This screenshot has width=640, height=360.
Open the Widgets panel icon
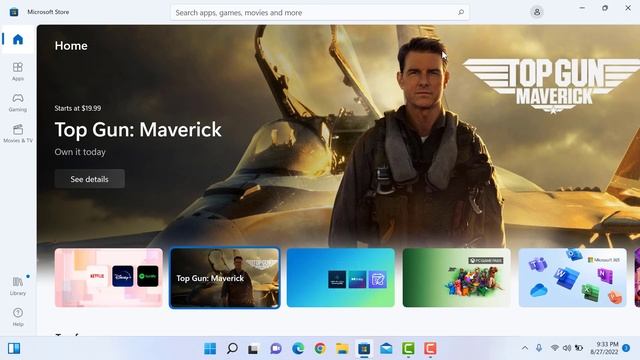(x=14, y=349)
